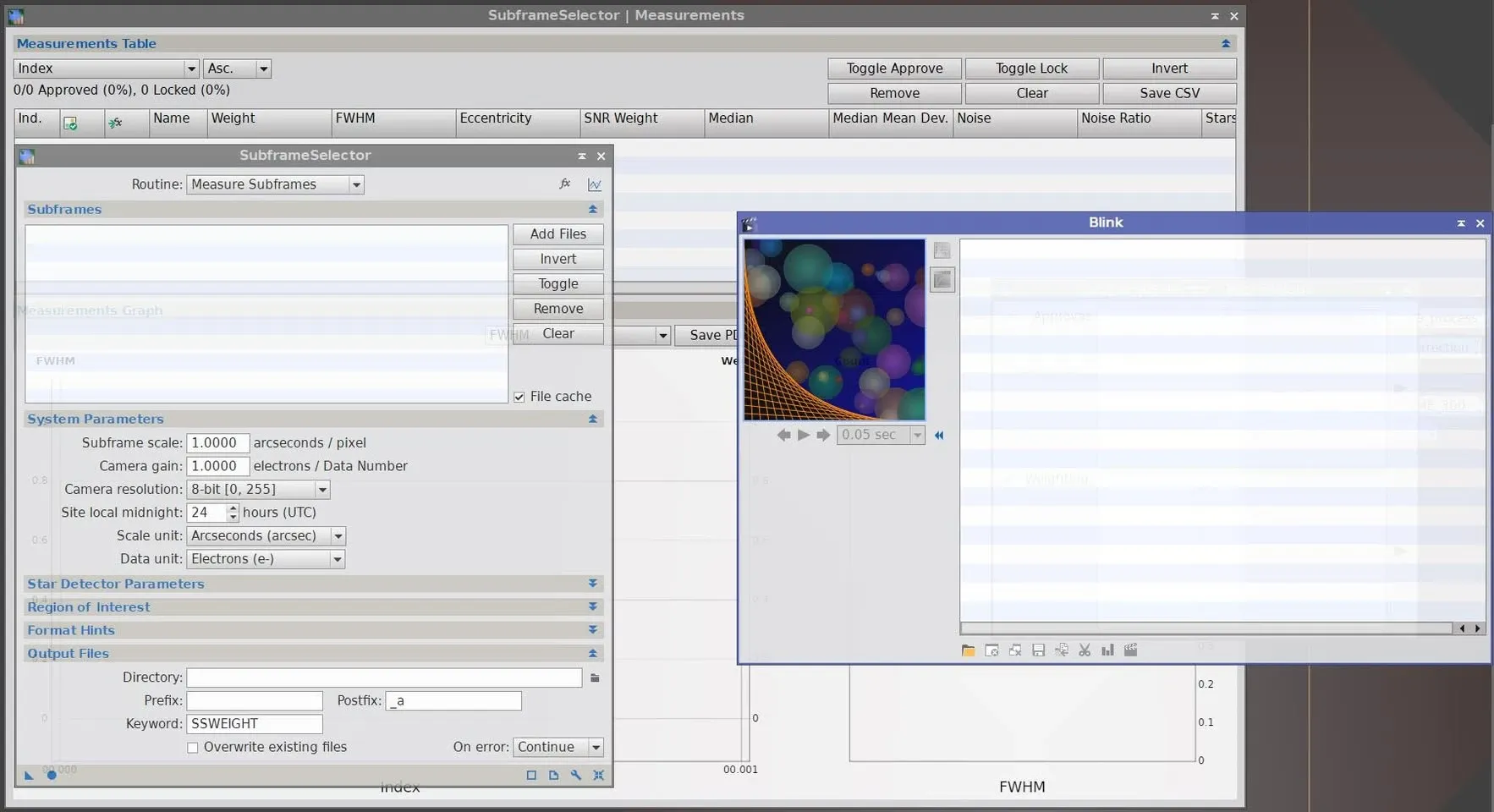Click Blink's previous image arrow

[x=783, y=435]
